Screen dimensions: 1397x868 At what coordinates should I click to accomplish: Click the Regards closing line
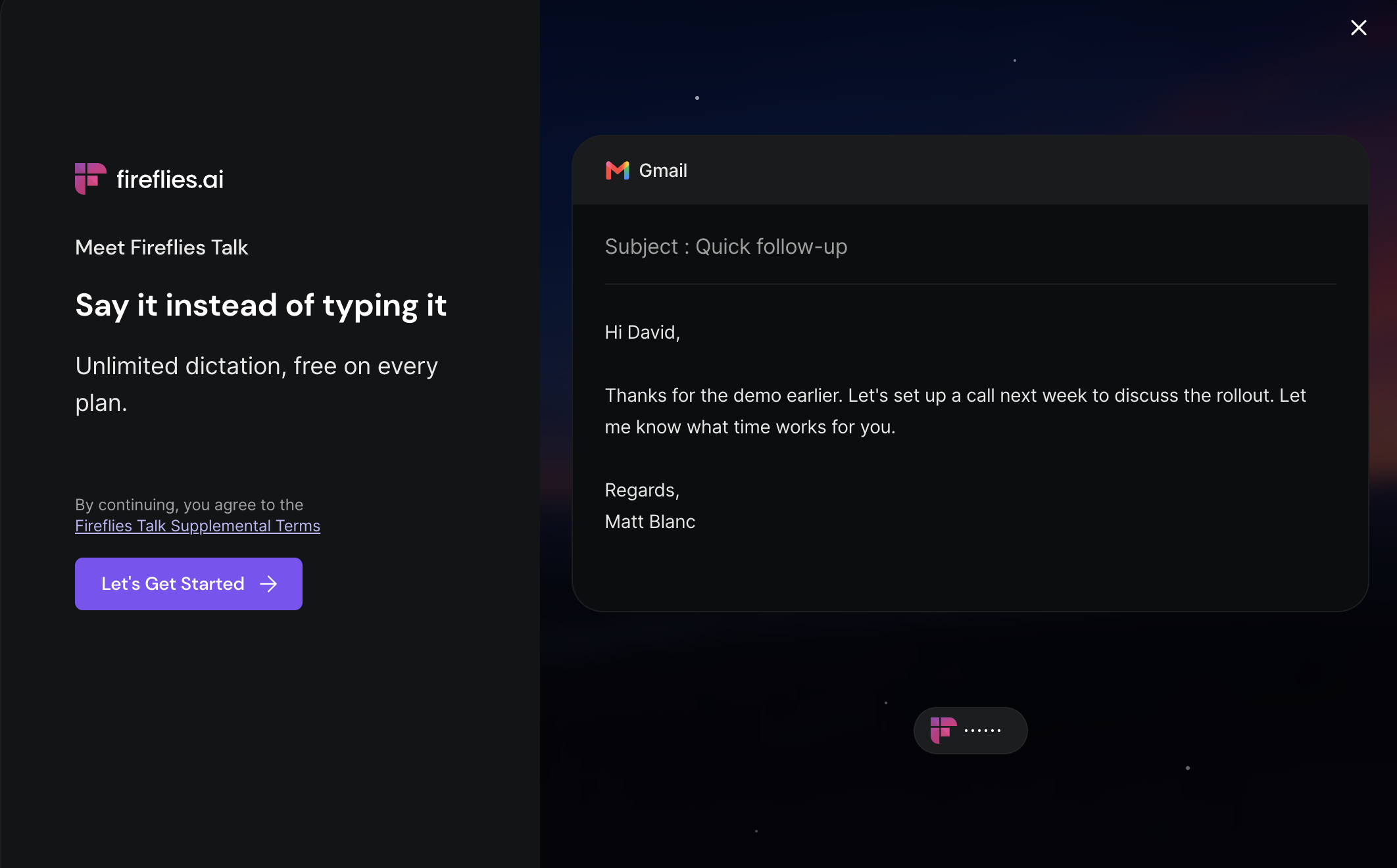[642, 490]
